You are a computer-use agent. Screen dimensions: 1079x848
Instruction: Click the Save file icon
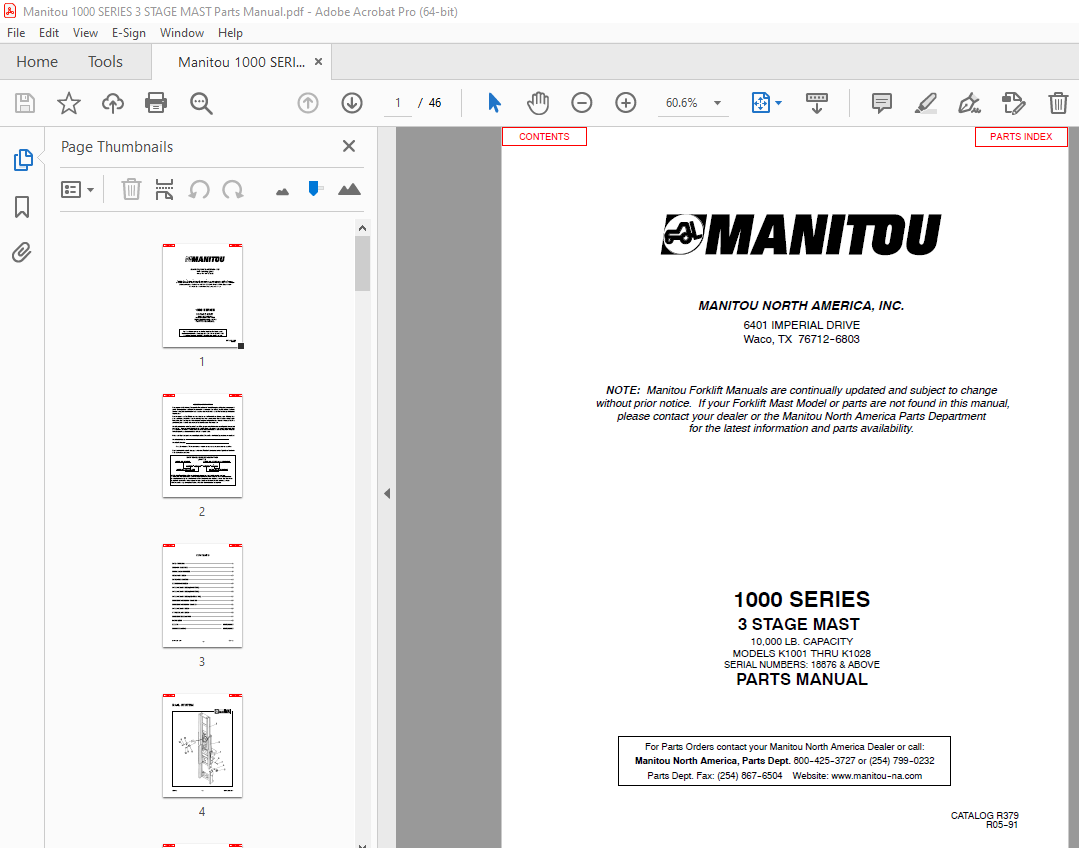tap(25, 103)
